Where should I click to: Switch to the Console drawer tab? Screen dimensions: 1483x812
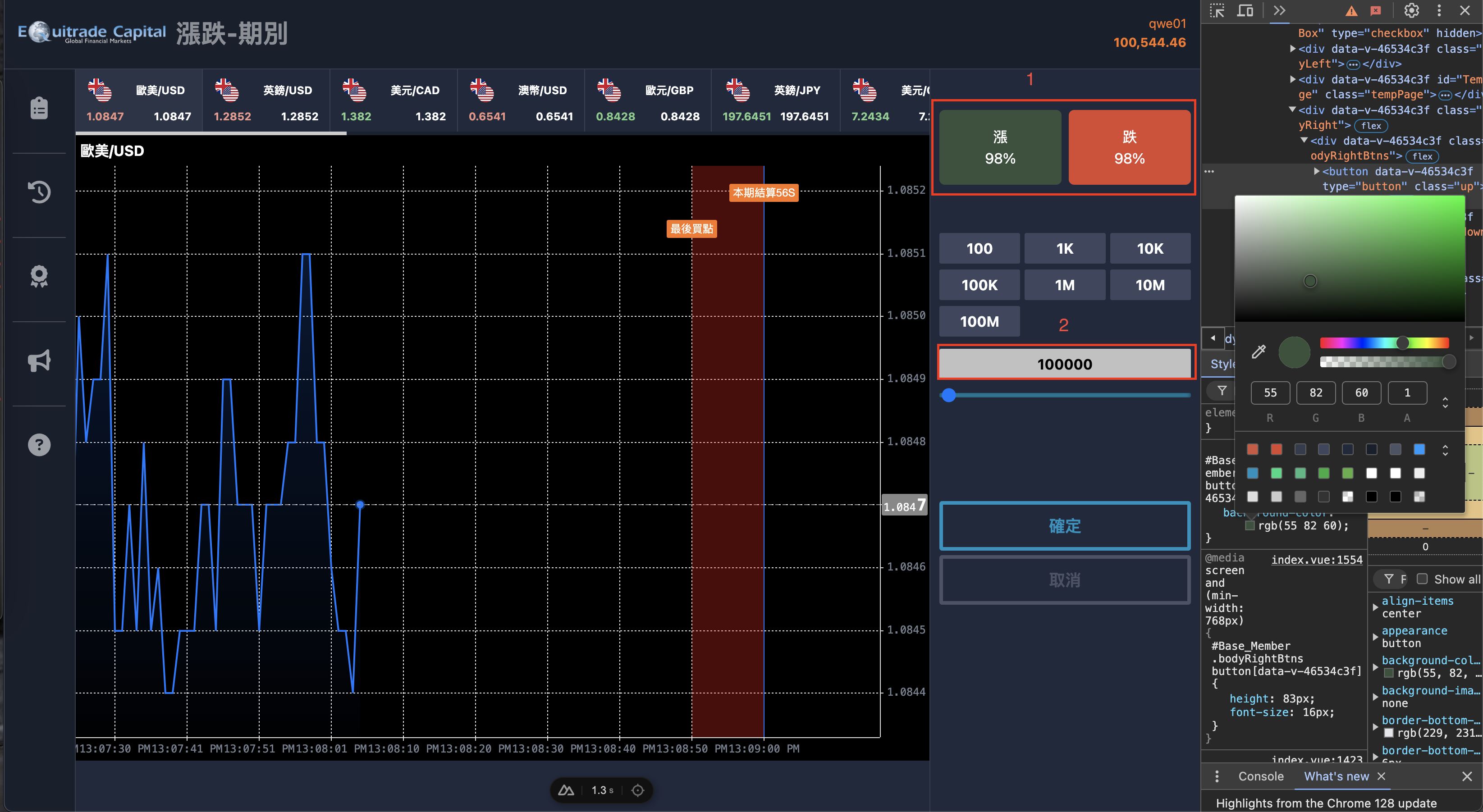1260,776
